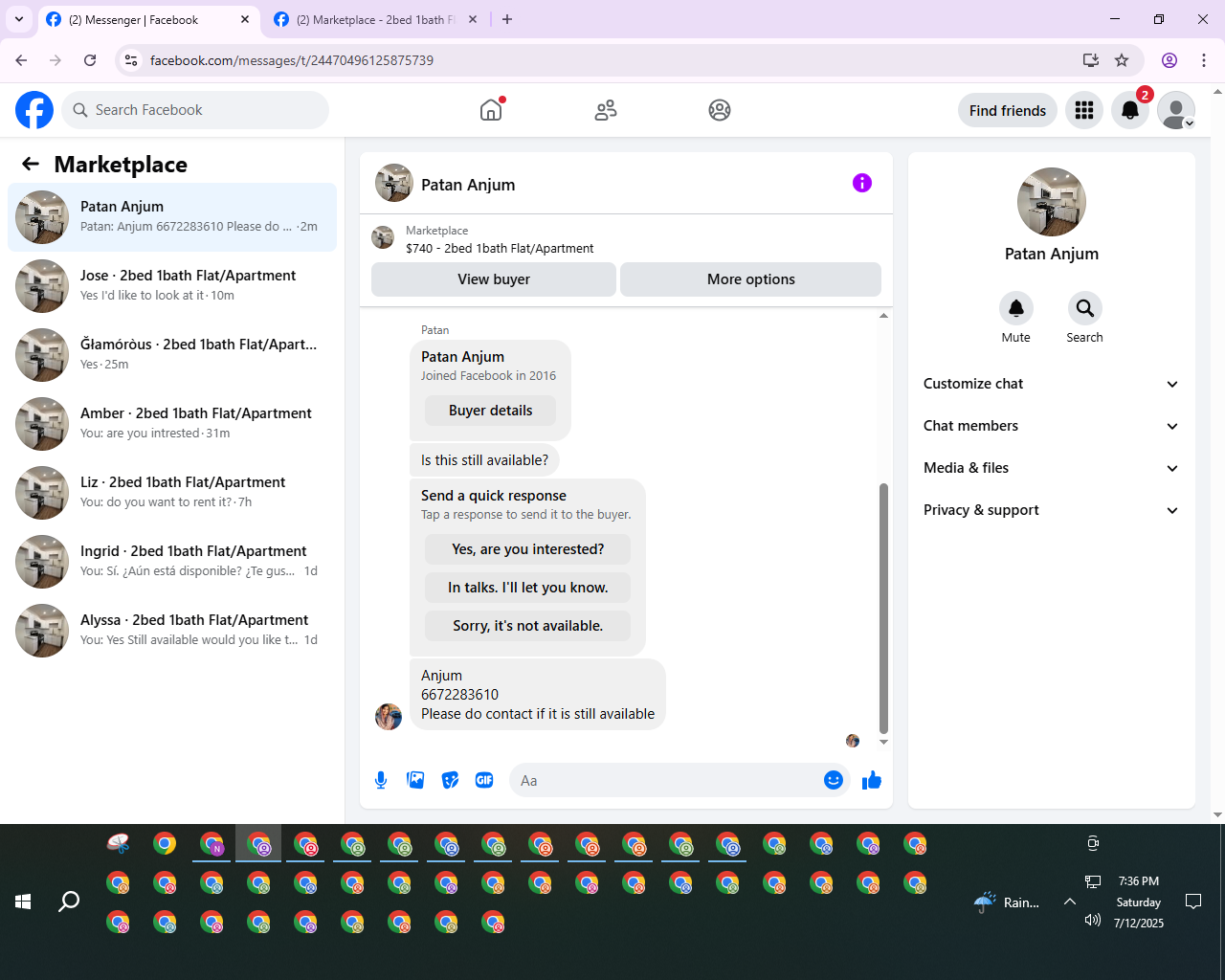
Task: Attach a photo using the image icon
Action: point(415,780)
